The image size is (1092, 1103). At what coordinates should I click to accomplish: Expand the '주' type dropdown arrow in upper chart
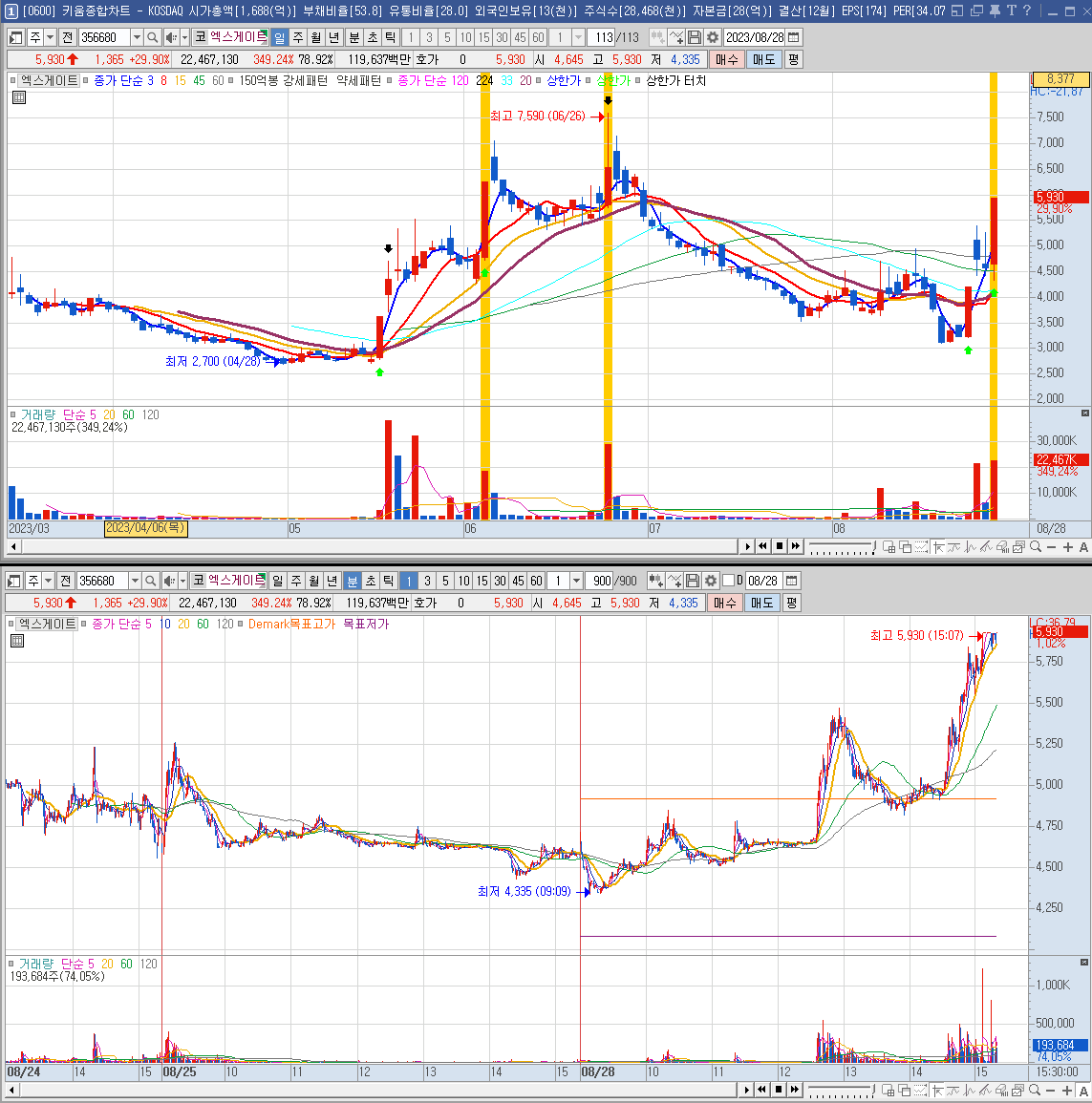[x=50, y=37]
